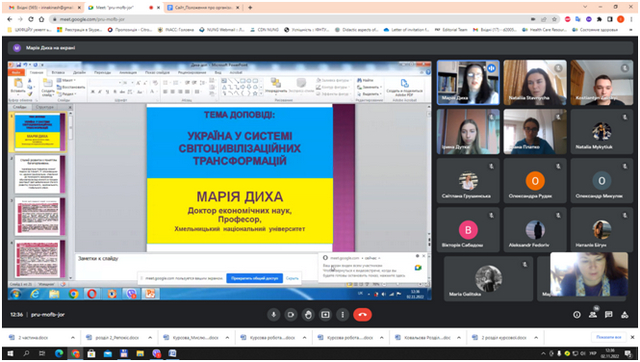Show the participants list panel

(593, 315)
